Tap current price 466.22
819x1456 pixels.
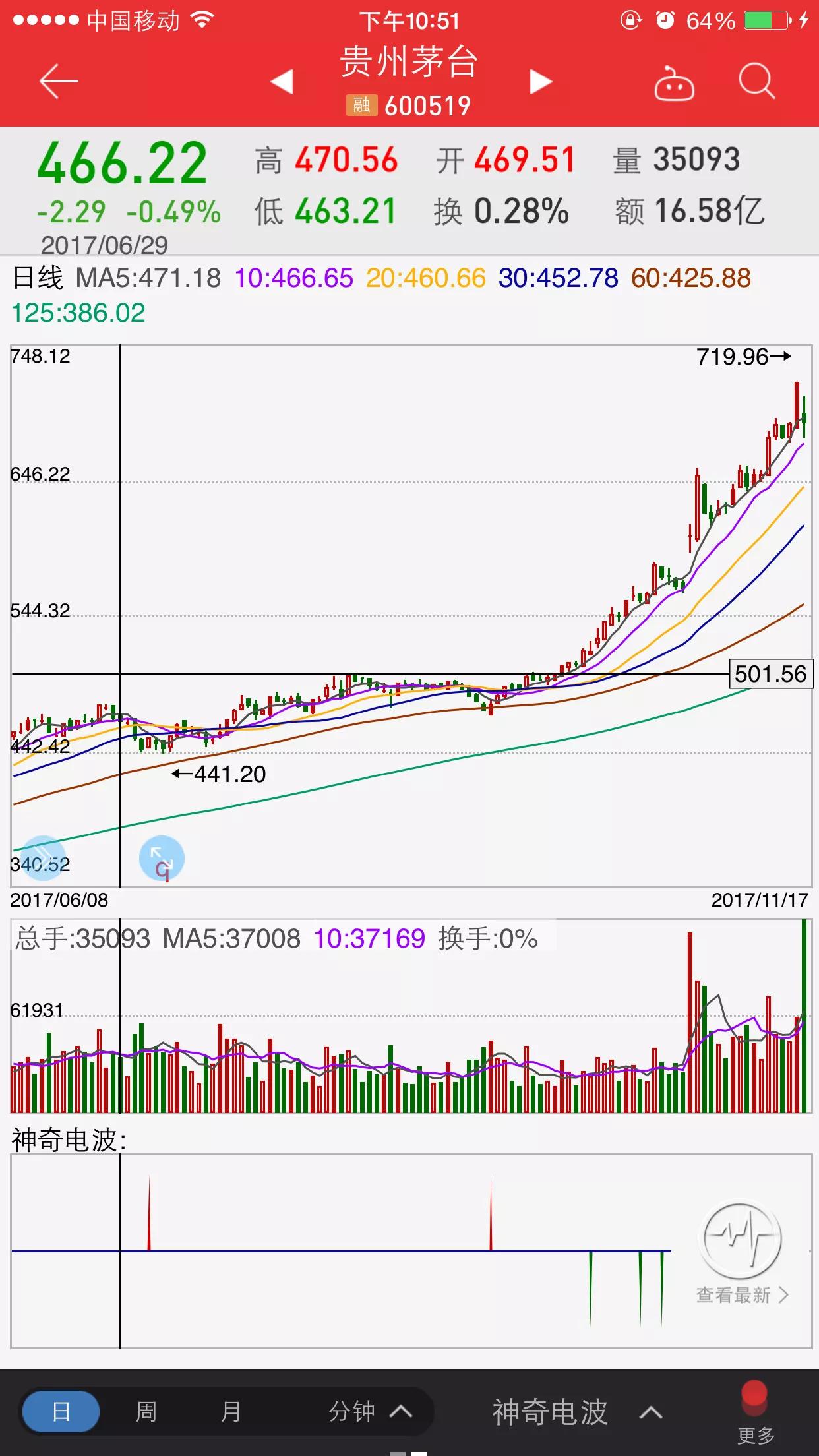point(123,163)
